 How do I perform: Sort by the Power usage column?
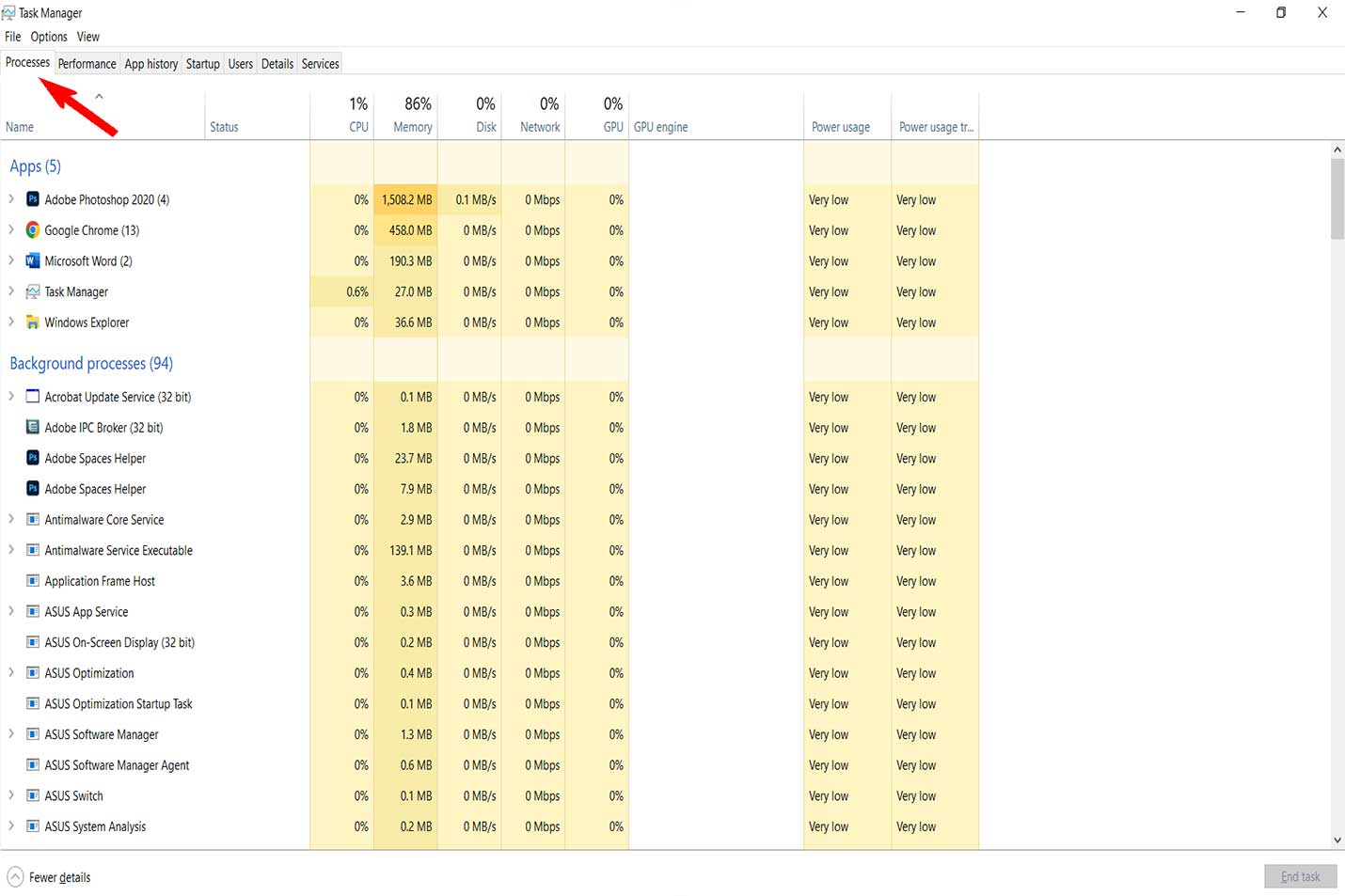click(847, 117)
